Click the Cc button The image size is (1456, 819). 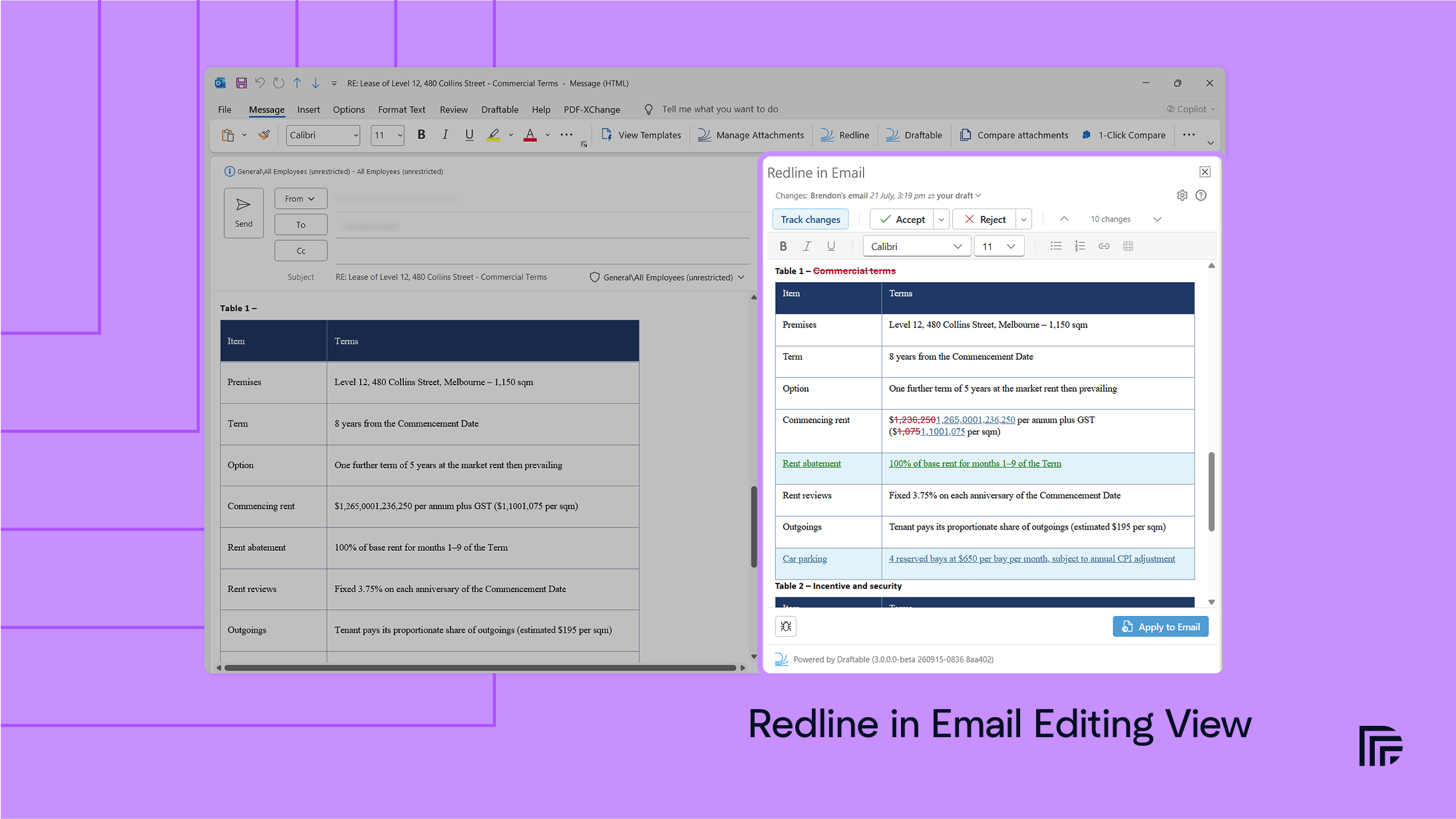tap(301, 251)
